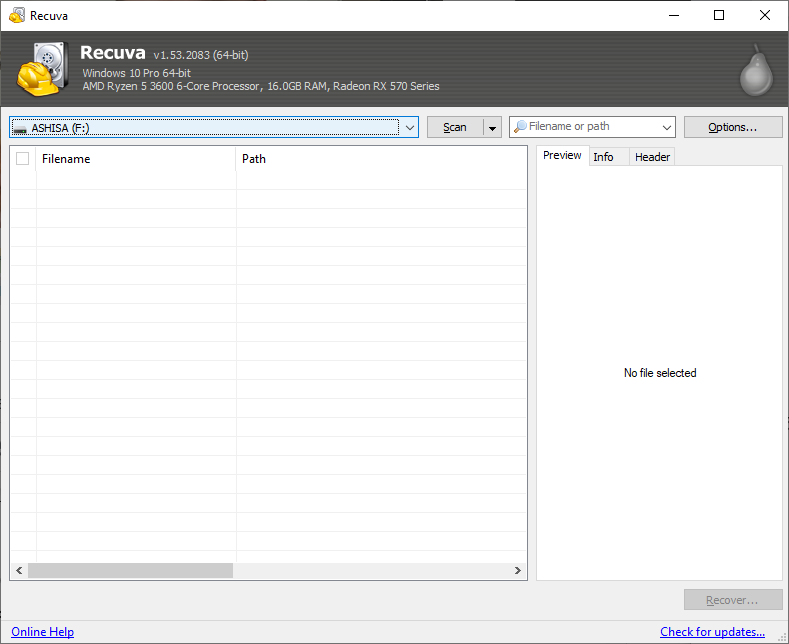Click the magnifier icon in filename filter
This screenshot has height=644, width=789.
tap(520, 126)
